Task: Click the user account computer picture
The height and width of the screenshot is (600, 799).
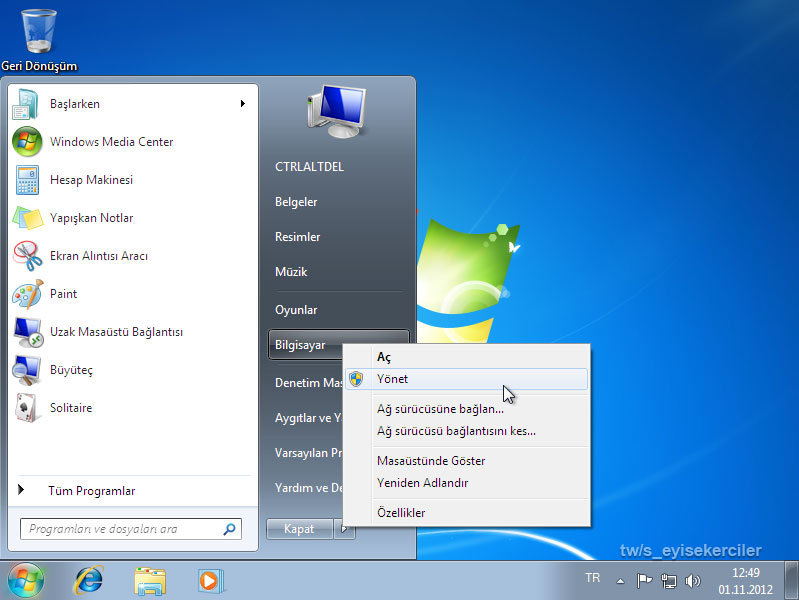Action: tap(337, 112)
